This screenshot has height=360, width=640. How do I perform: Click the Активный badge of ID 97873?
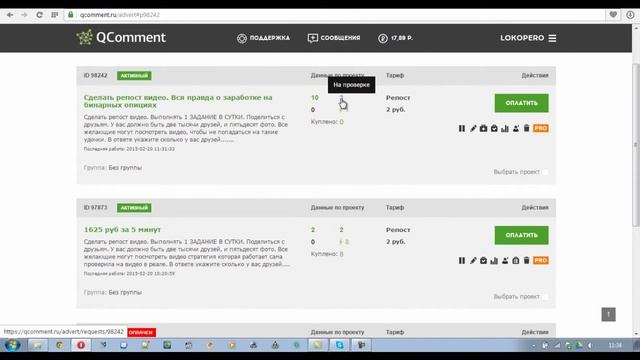134,208
